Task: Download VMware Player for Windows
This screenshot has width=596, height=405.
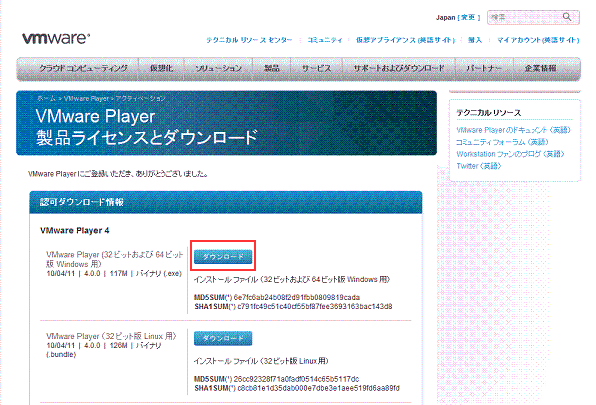Action: click(x=223, y=257)
